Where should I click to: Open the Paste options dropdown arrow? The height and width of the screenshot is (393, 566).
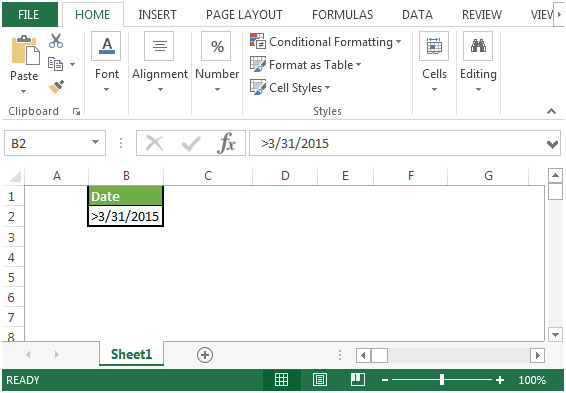tap(23, 91)
